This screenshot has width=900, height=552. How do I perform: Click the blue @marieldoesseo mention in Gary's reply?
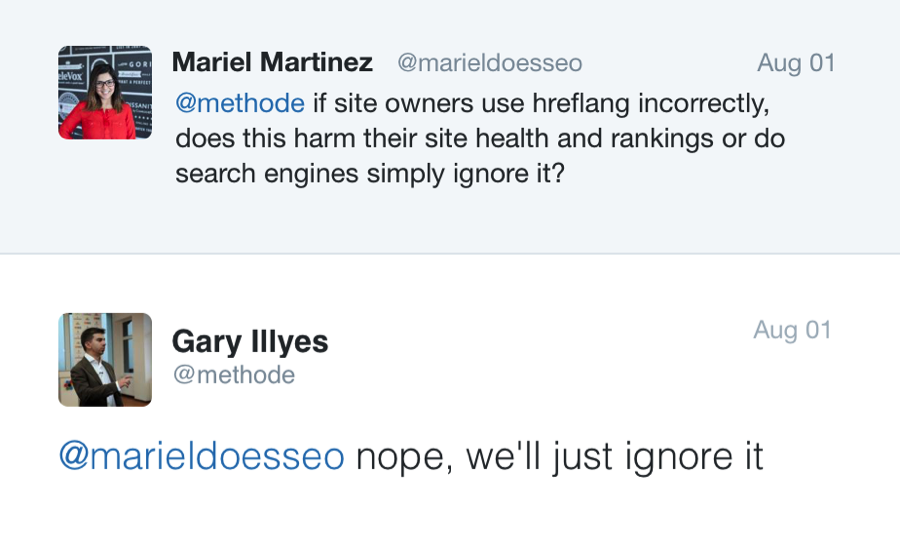202,456
